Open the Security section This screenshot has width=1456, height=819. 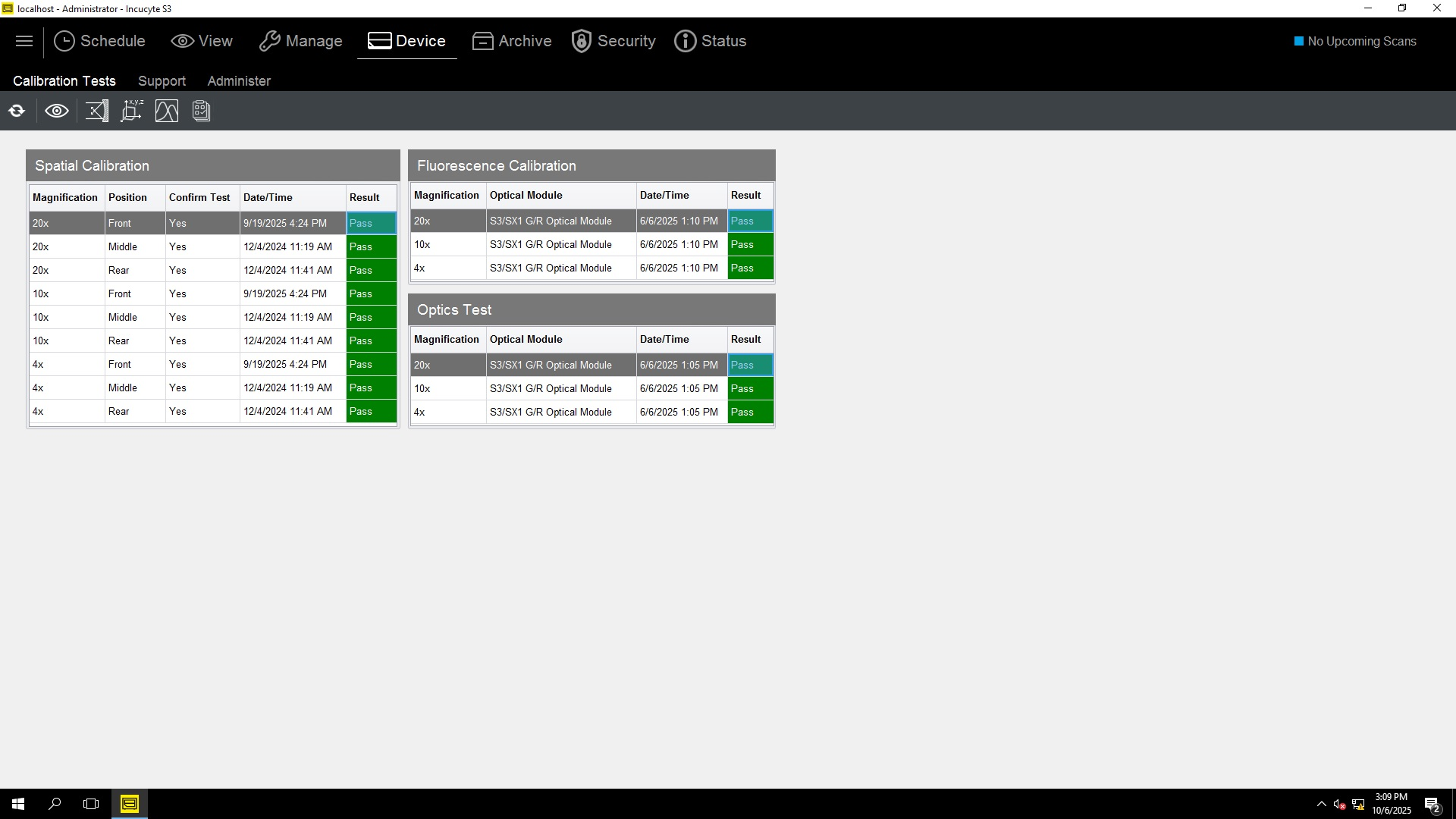click(x=613, y=41)
